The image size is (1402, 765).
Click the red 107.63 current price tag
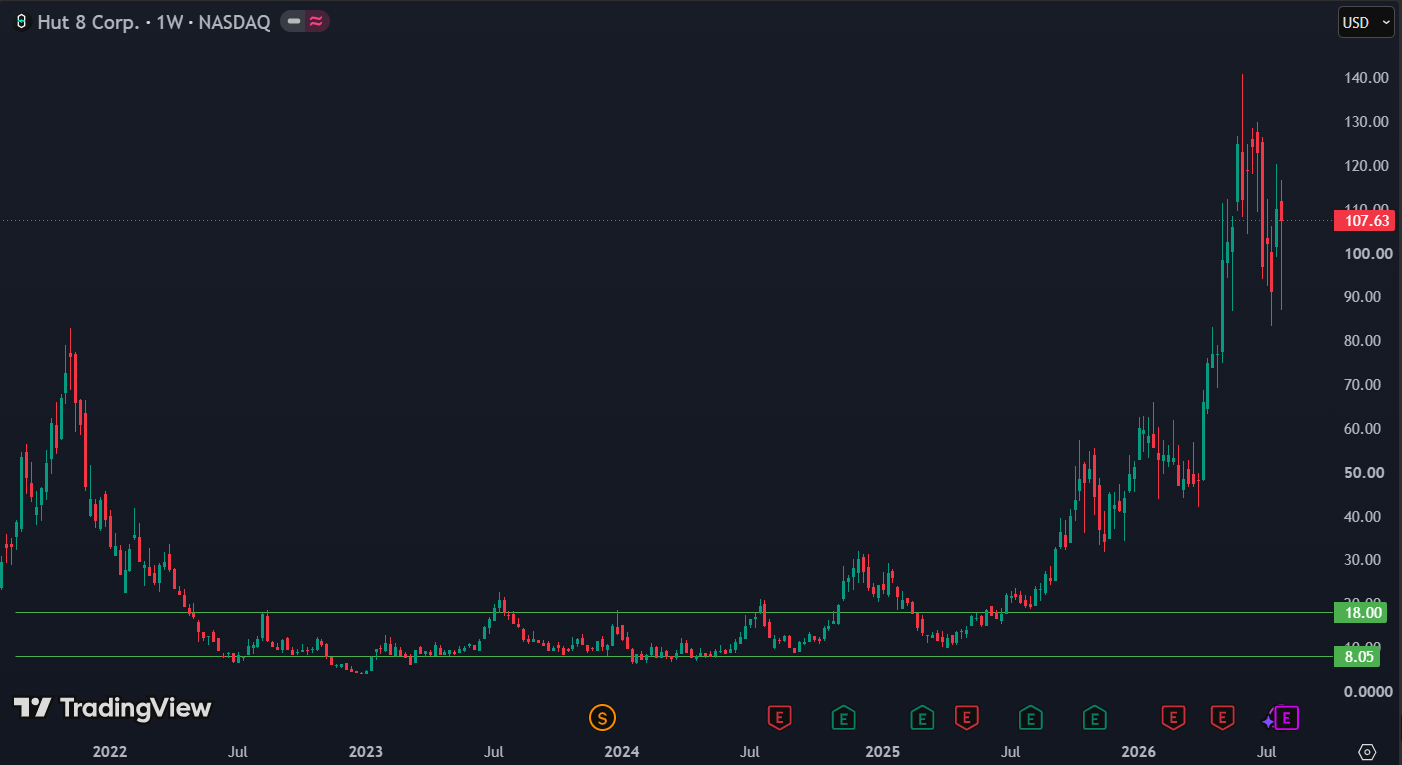click(1364, 221)
